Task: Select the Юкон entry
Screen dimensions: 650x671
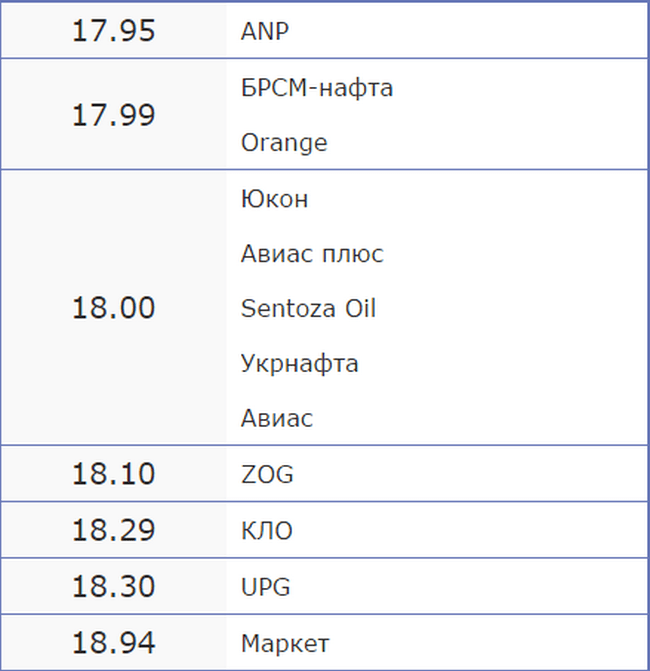Action: [x=274, y=199]
